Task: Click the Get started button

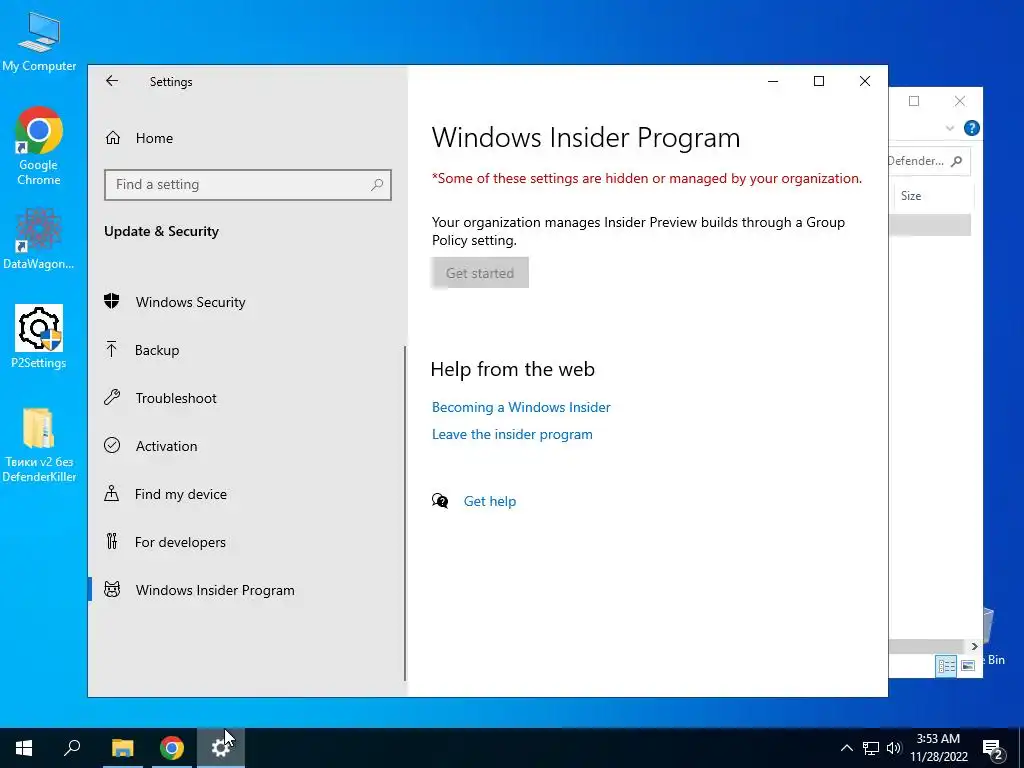Action: coord(480,273)
